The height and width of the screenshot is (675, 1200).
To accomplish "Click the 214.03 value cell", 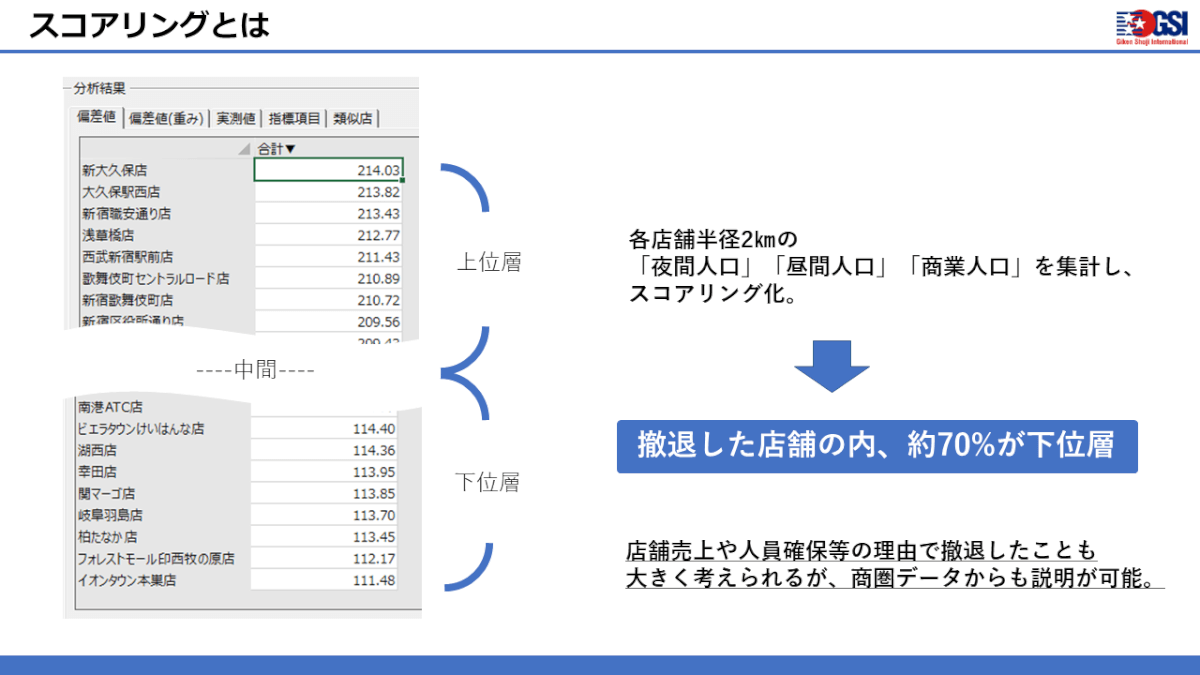I will pos(329,170).
